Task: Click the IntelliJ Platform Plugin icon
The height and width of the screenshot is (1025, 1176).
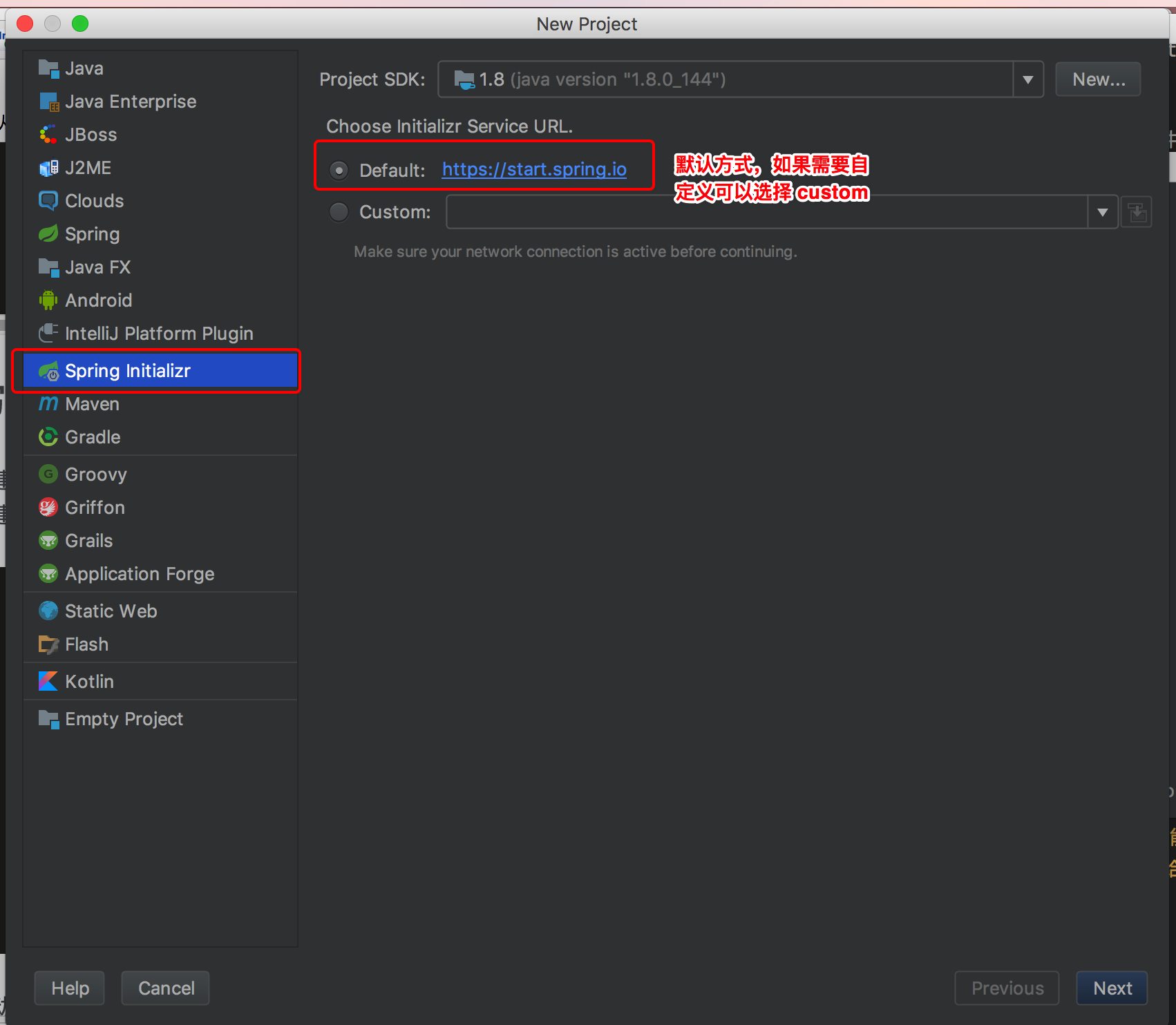Action: click(x=48, y=334)
